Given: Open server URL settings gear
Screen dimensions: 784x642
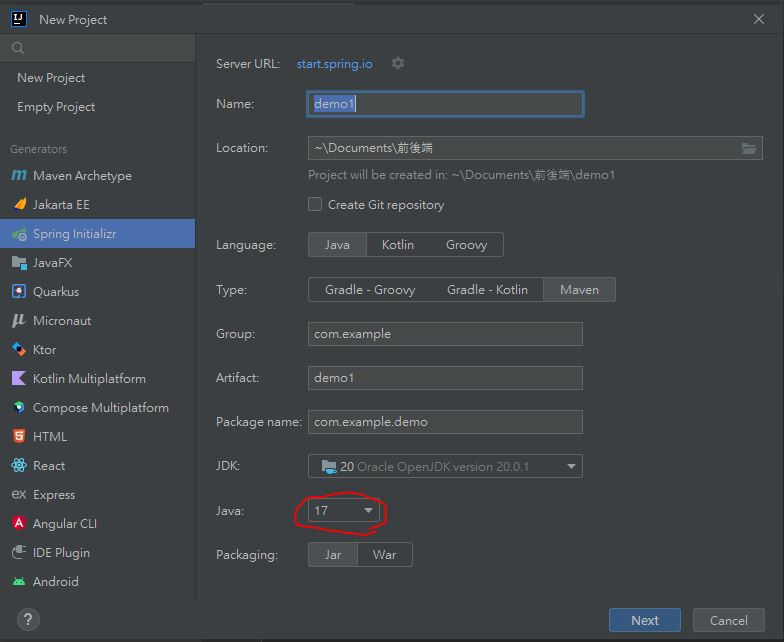Looking at the screenshot, I should tap(398, 64).
